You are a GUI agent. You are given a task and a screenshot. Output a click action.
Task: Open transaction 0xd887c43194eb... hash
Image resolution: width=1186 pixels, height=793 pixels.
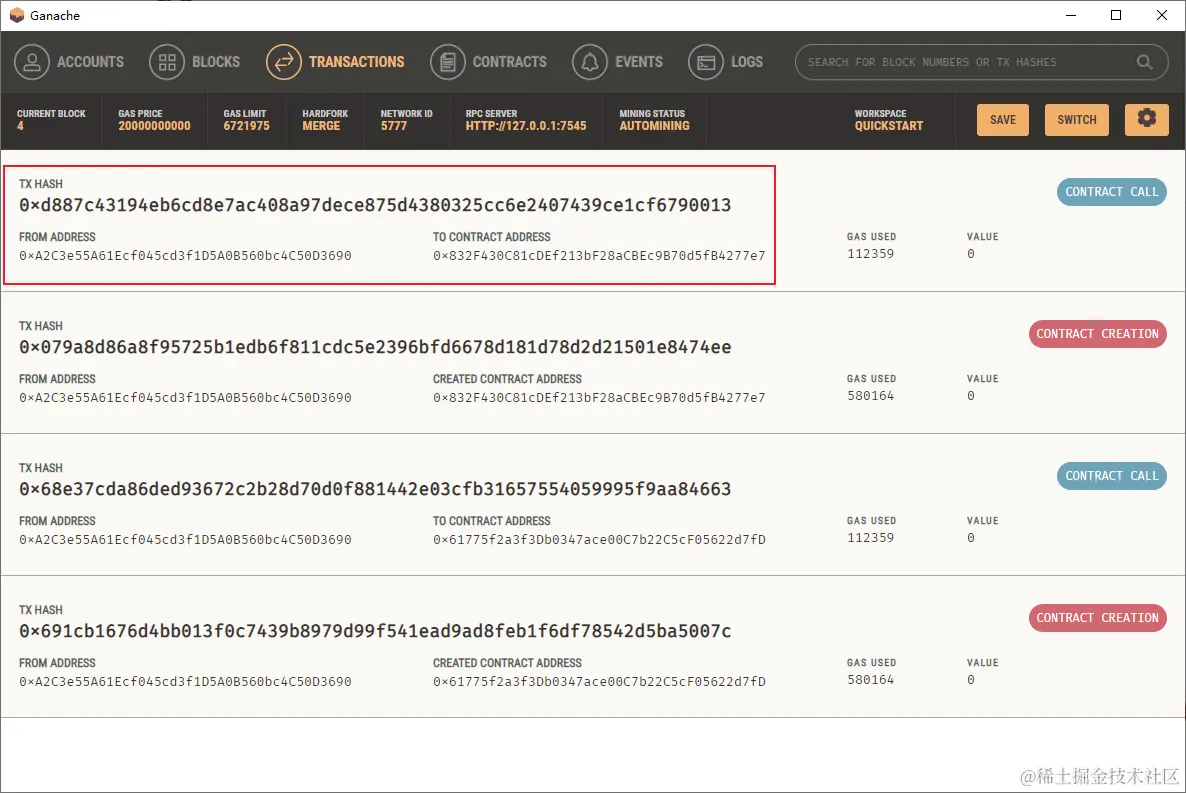375,205
